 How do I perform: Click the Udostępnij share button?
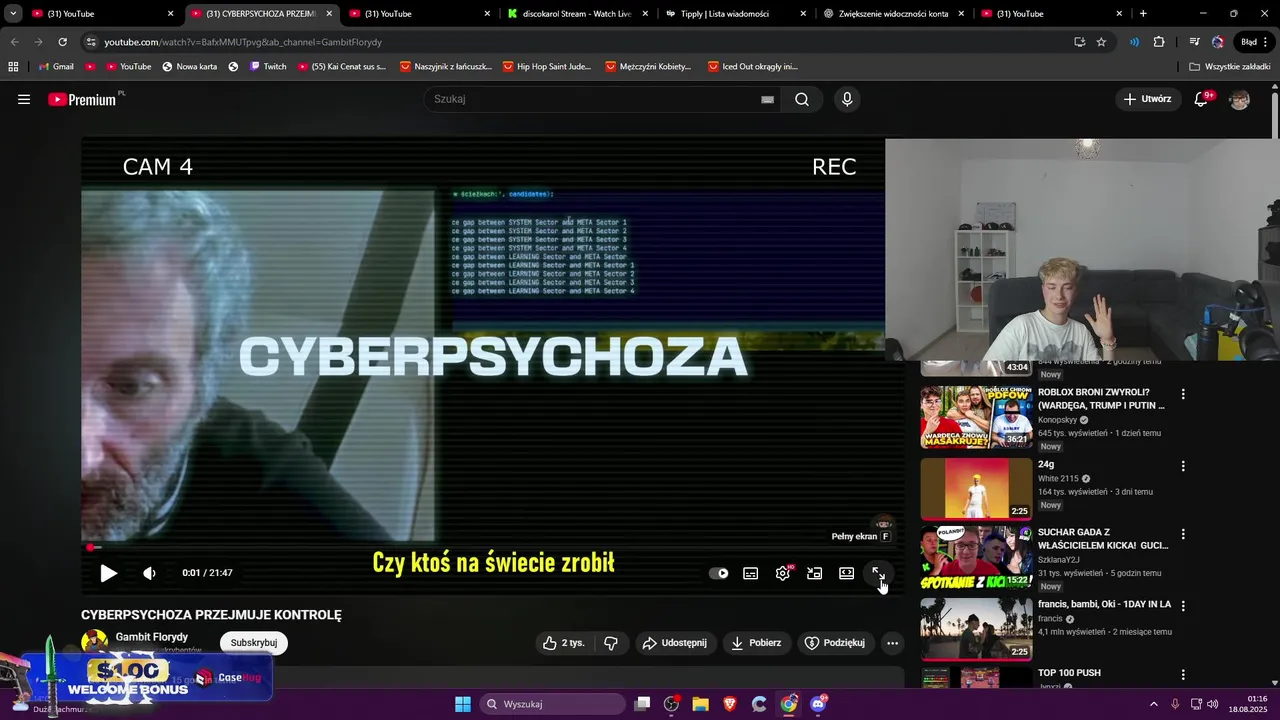(674, 643)
